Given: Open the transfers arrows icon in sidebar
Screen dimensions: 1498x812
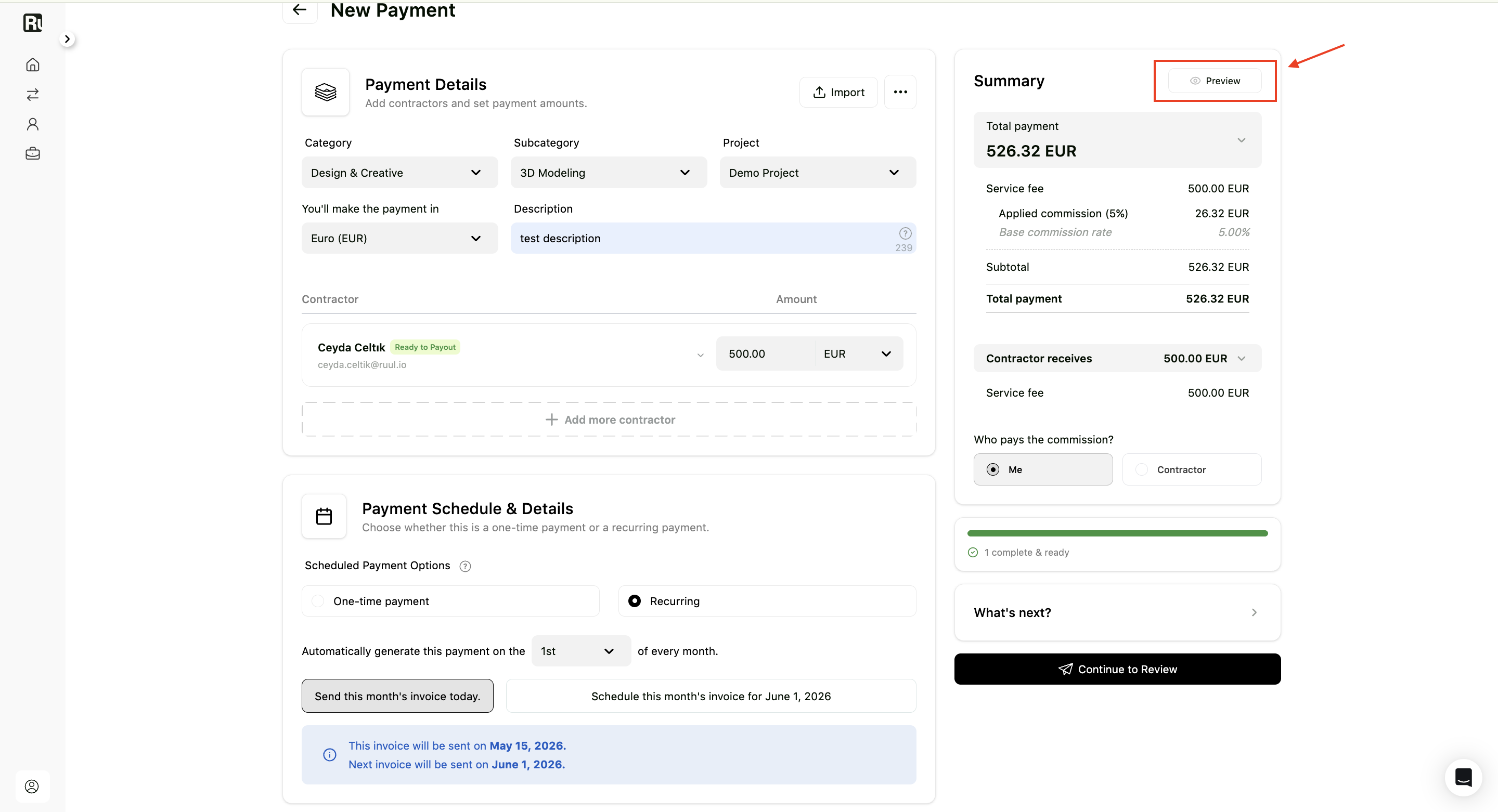Looking at the screenshot, I should click(33, 94).
